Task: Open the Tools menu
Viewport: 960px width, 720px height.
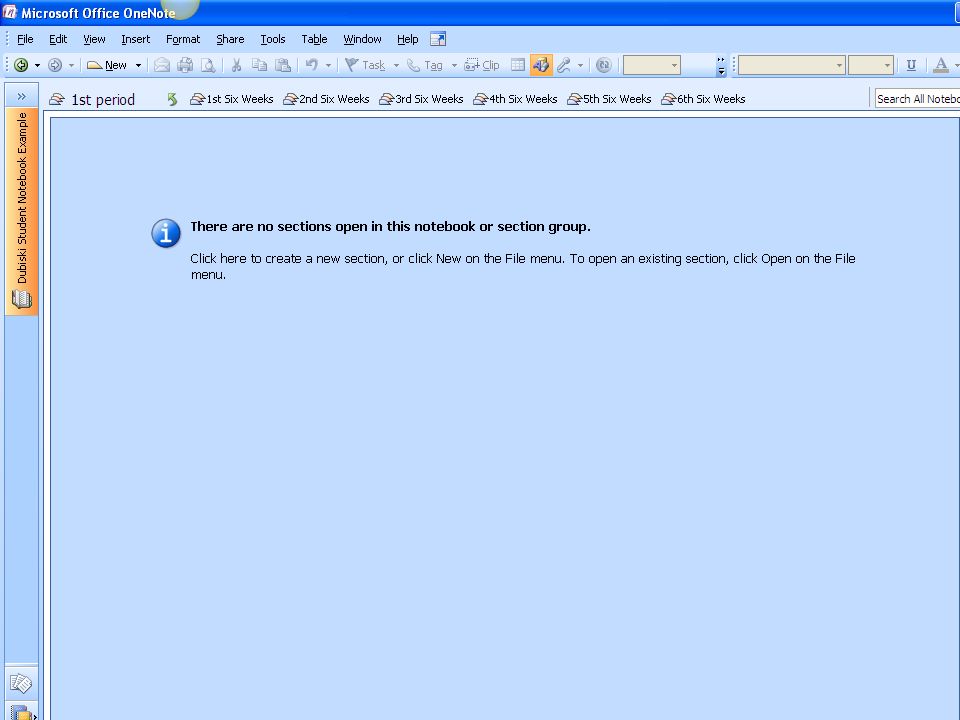Action: pyautogui.click(x=273, y=39)
